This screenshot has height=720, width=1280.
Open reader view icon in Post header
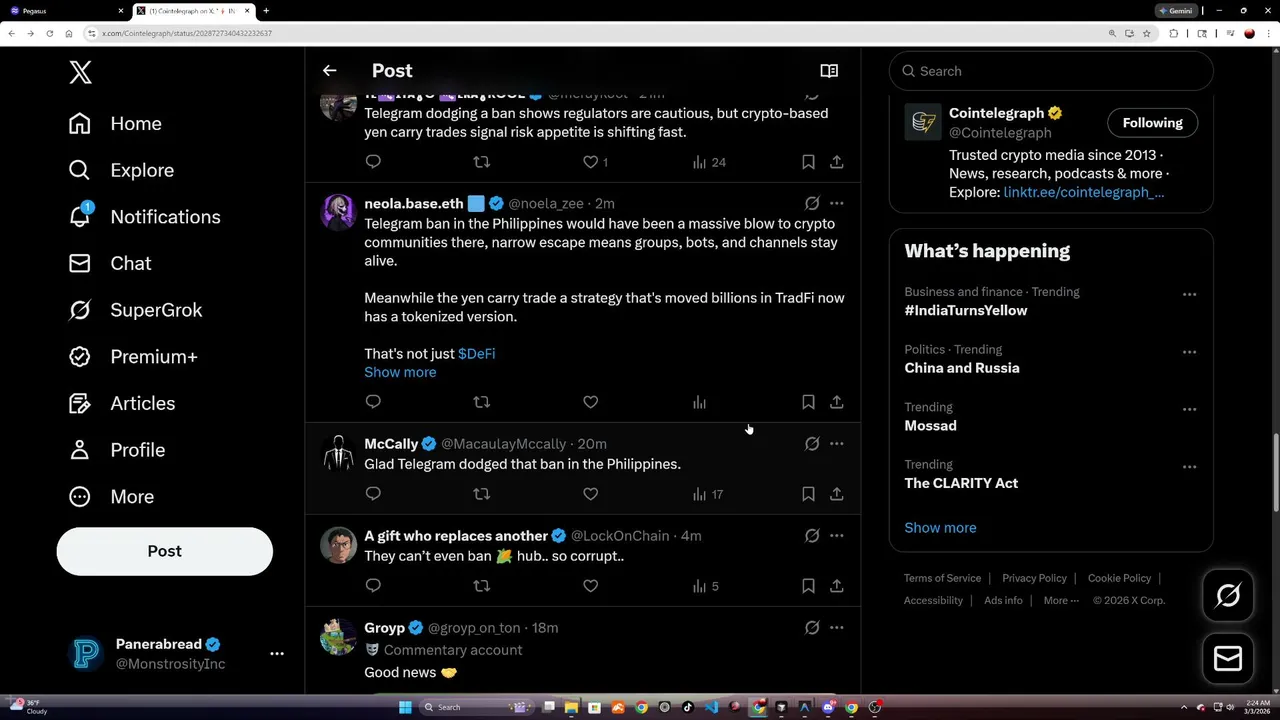(x=829, y=71)
